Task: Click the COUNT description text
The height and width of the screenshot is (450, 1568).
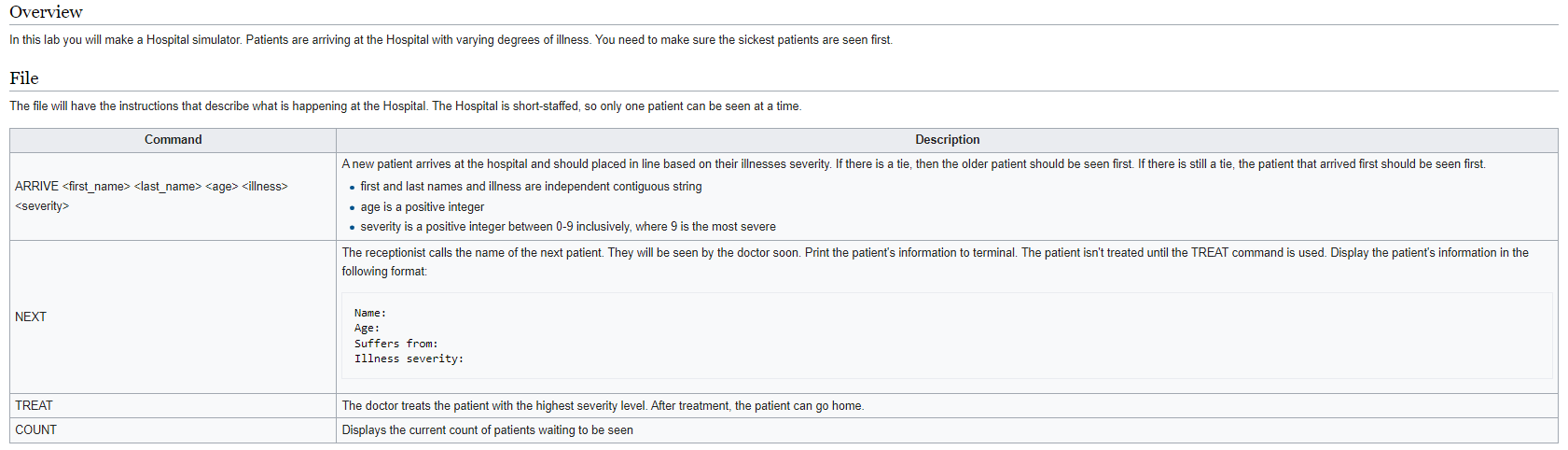Action: tap(487, 430)
